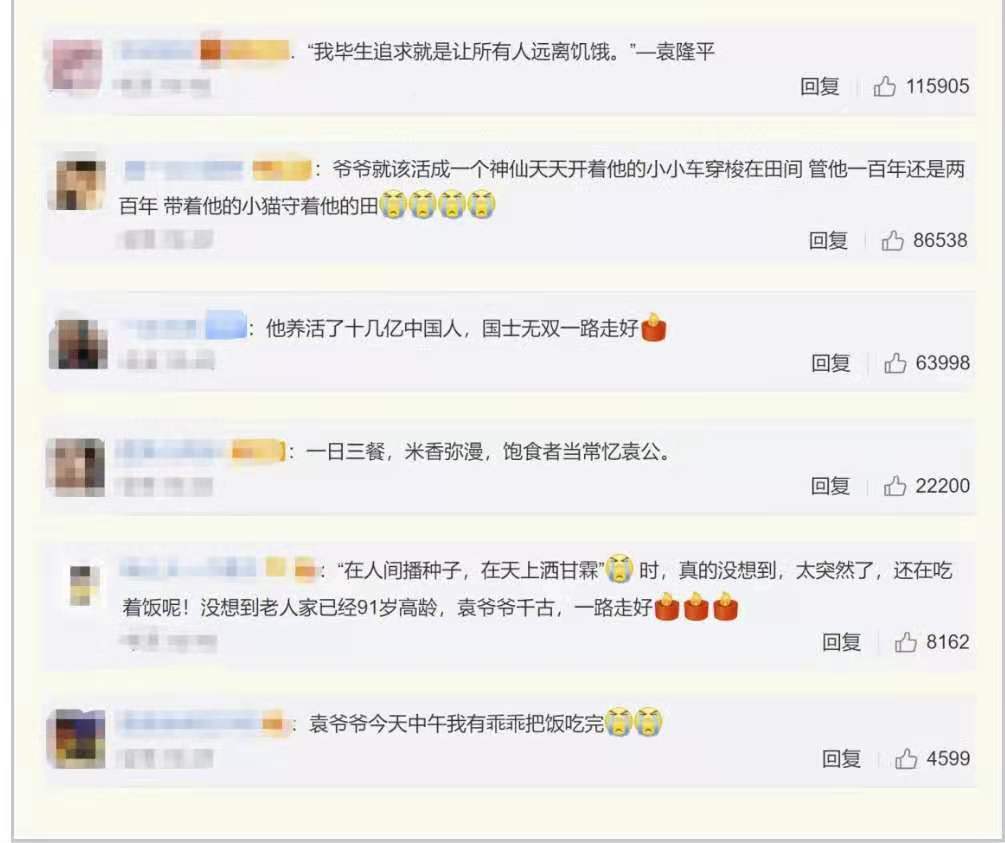Open the first commenter's pink avatar
Image resolution: width=1005 pixels, height=843 pixels.
tap(76, 65)
